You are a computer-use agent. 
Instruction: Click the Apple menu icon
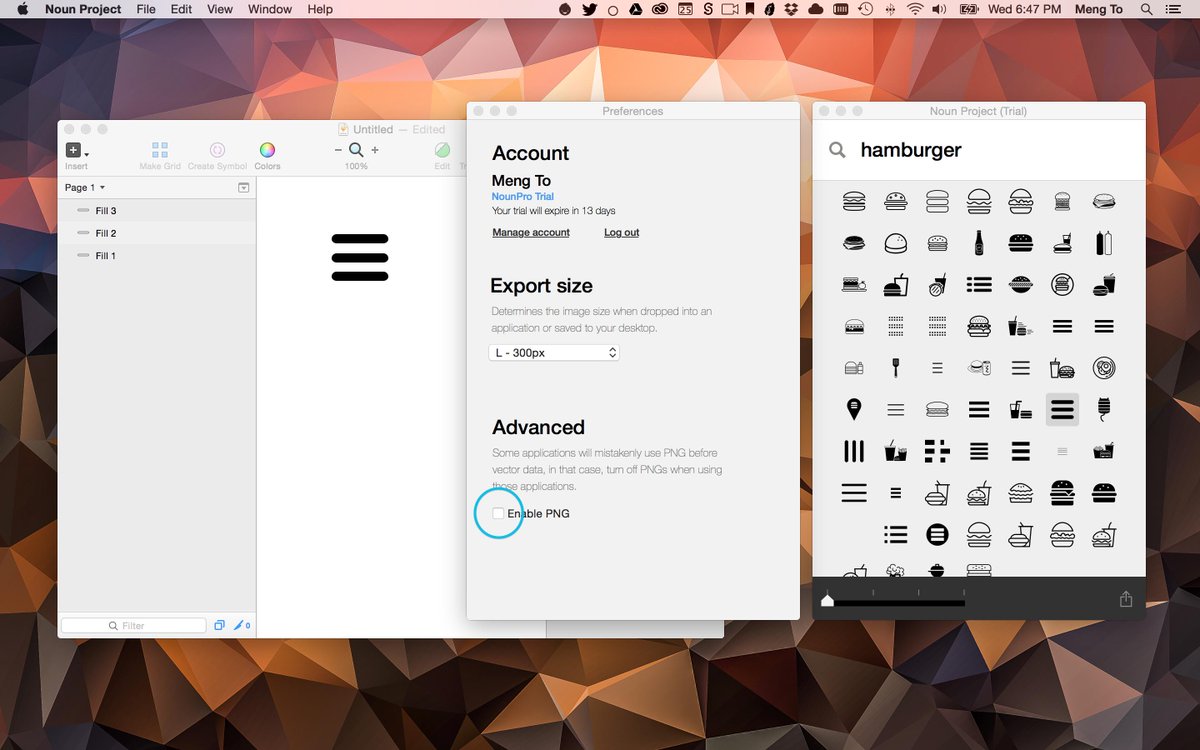tap(22, 9)
